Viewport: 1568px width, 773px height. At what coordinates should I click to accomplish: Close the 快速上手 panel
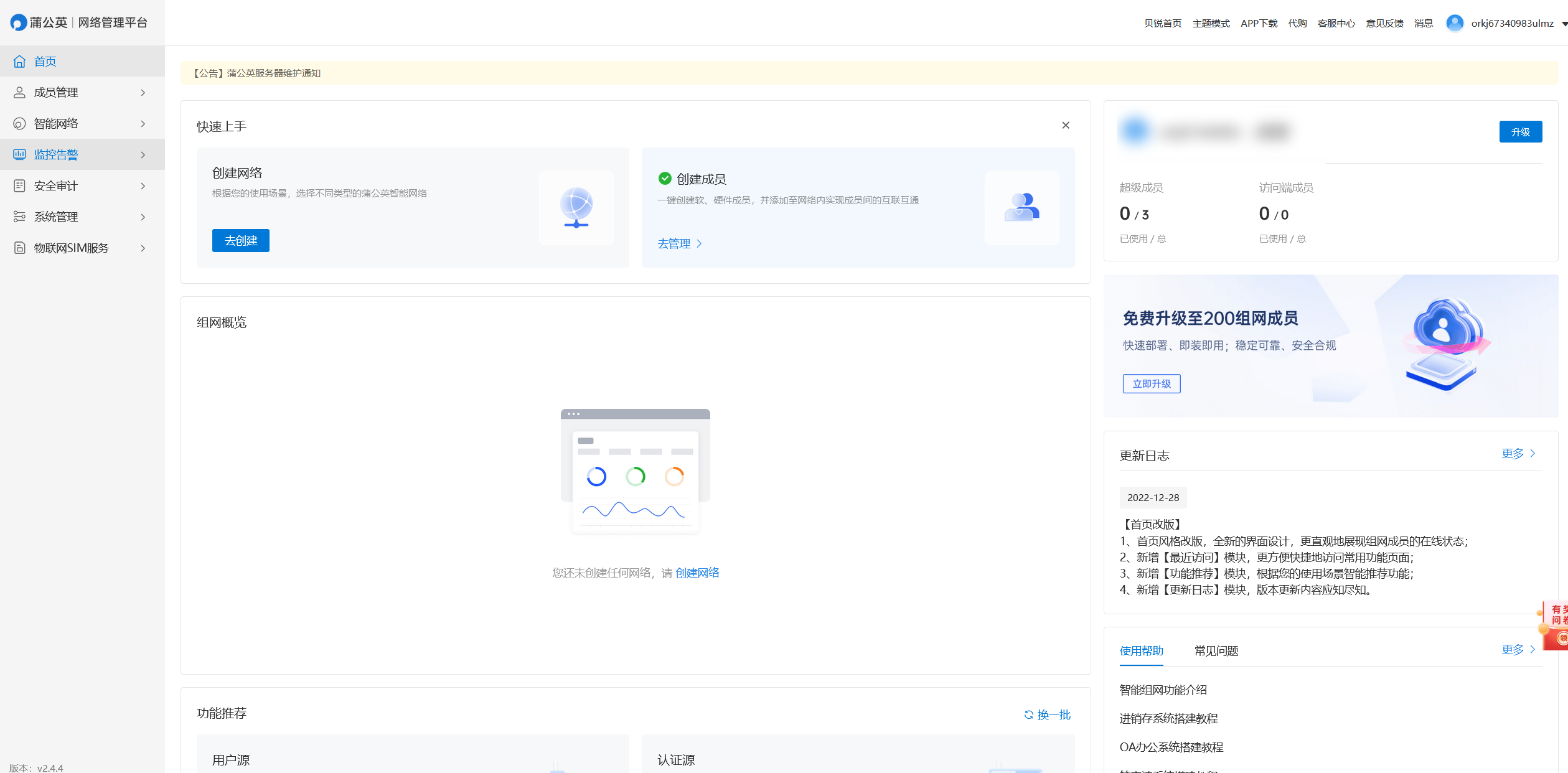[x=1066, y=125]
